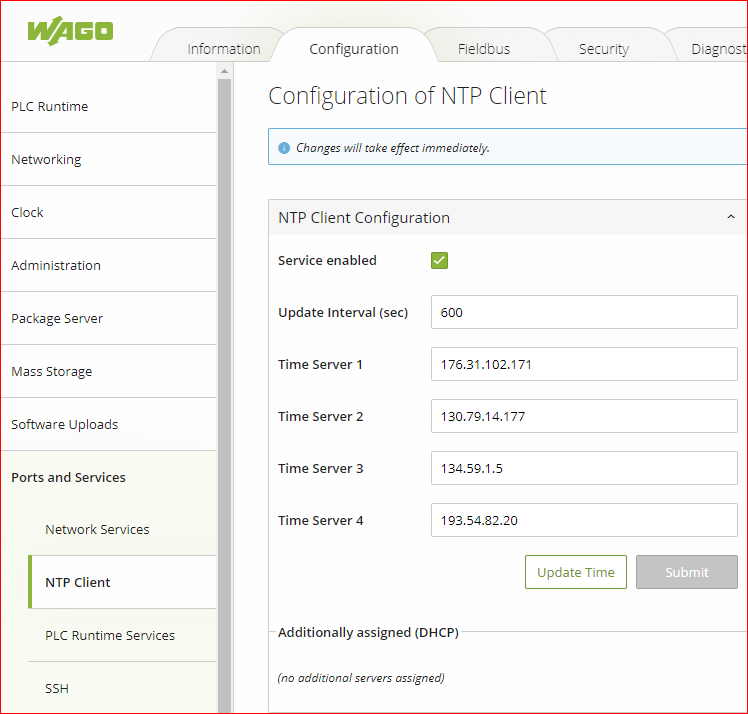This screenshot has height=714, width=748.
Task: Select the Time Server 2 field
Action: [583, 416]
